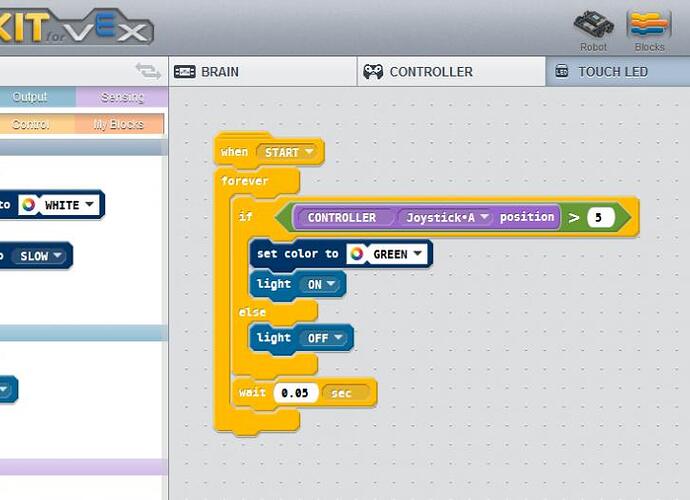Click the greater-than operator symbol

[573, 217]
